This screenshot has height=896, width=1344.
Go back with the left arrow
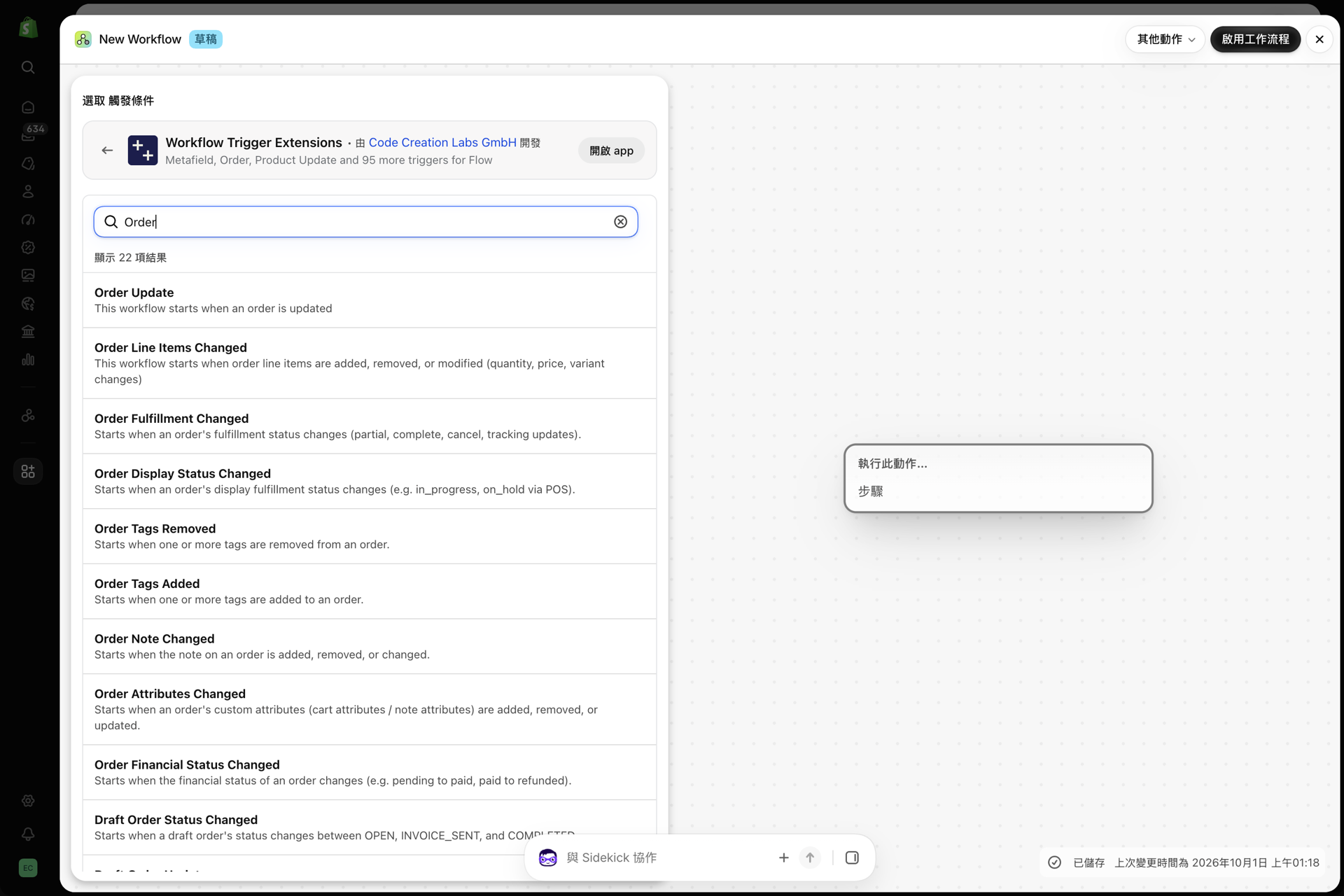click(x=107, y=150)
